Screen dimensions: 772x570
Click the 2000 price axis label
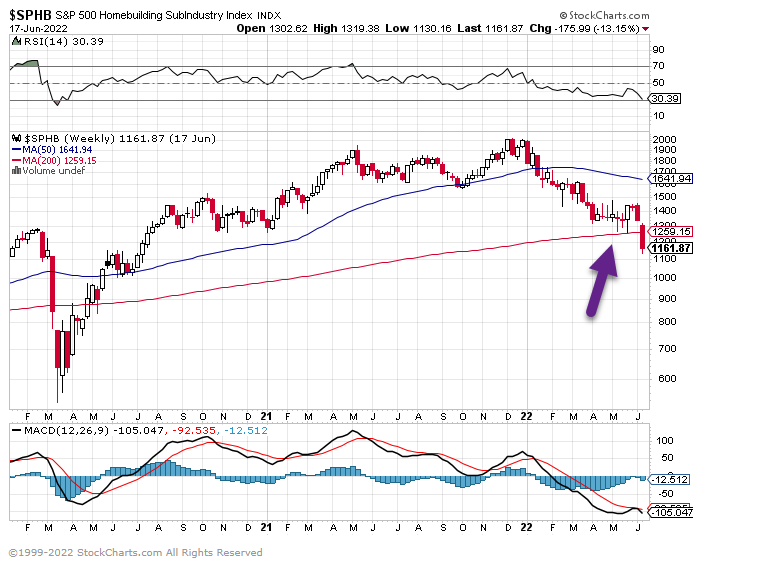pyautogui.click(x=664, y=139)
